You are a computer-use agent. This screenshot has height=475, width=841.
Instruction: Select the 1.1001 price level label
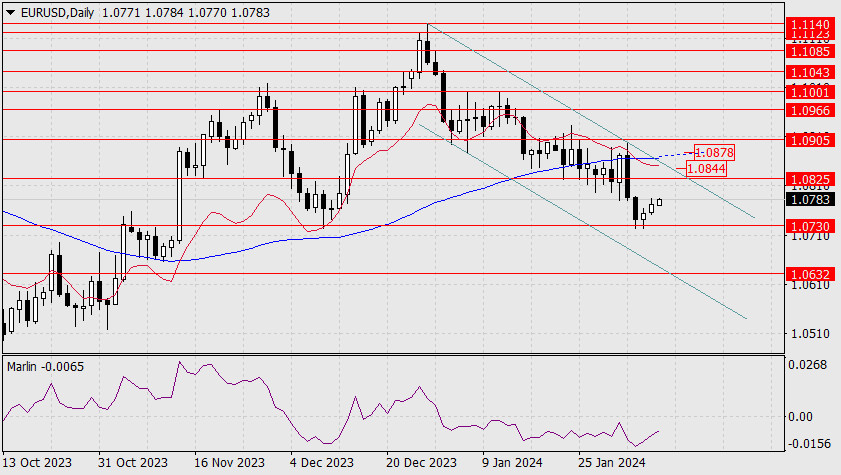click(x=810, y=92)
